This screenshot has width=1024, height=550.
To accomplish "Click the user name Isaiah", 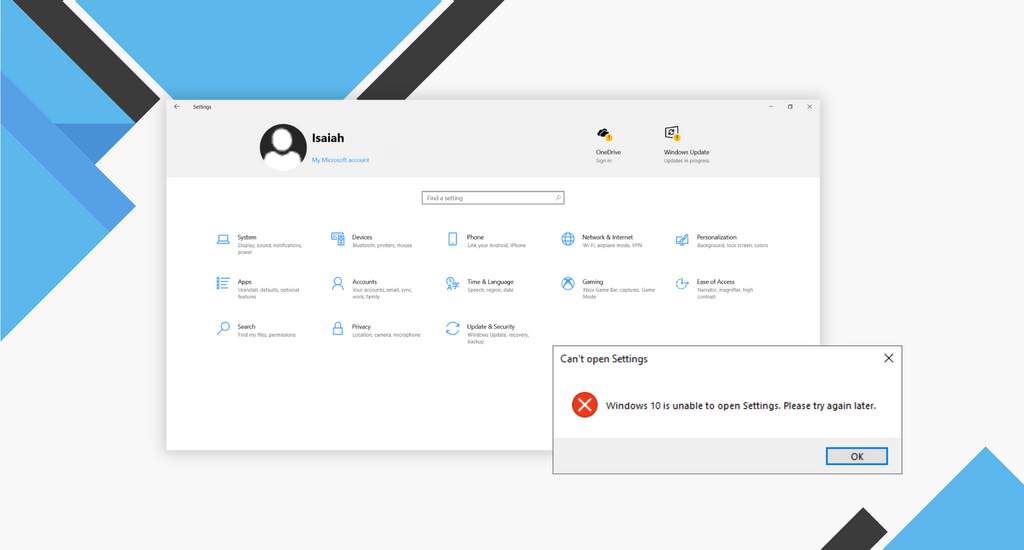I will click(328, 138).
